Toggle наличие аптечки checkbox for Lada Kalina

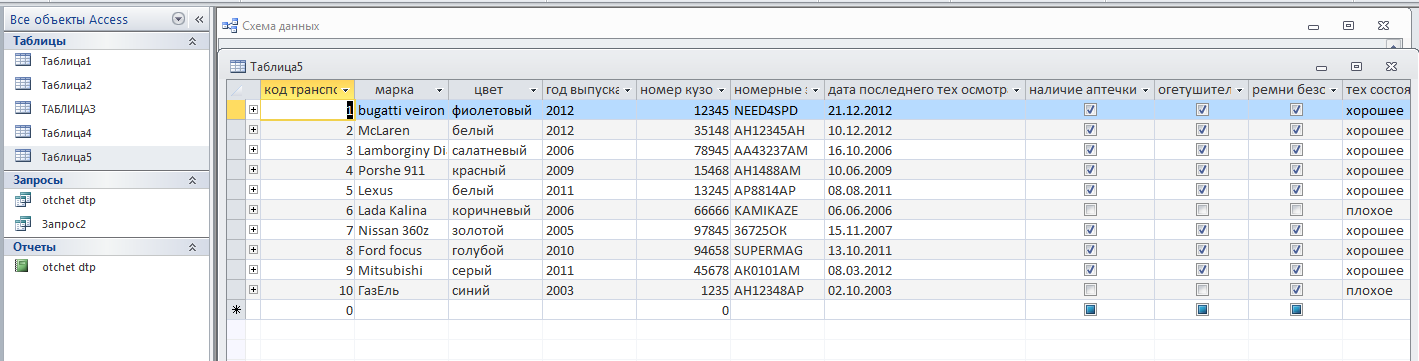tap(1090, 210)
